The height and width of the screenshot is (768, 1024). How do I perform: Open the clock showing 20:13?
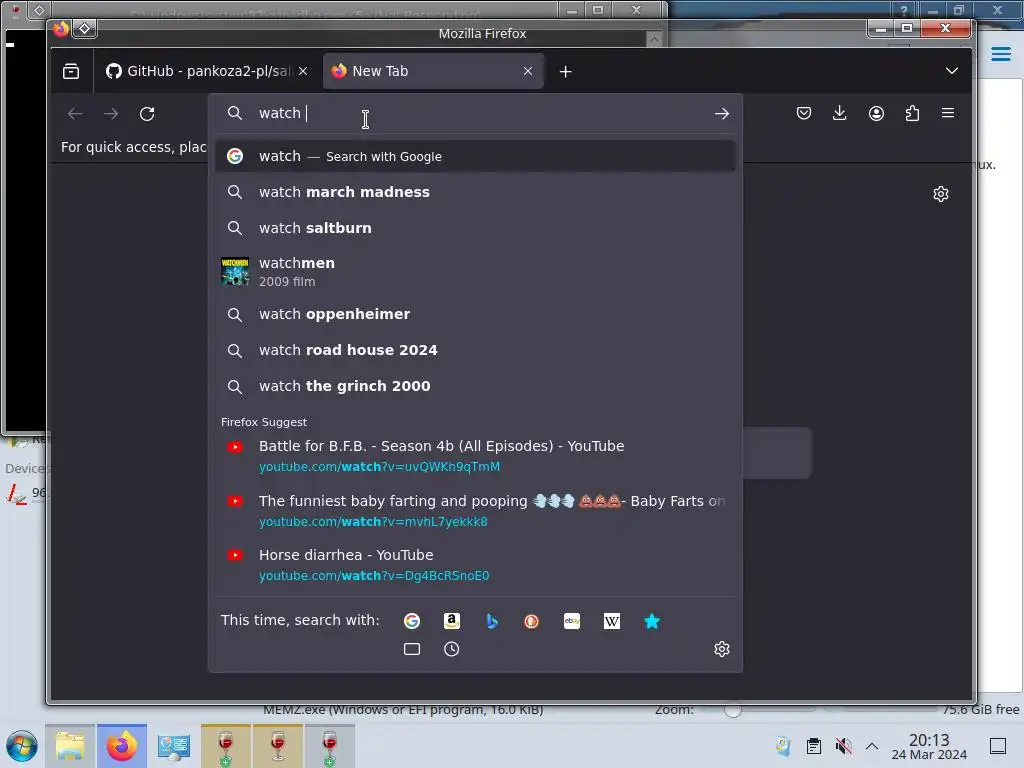[x=929, y=746]
